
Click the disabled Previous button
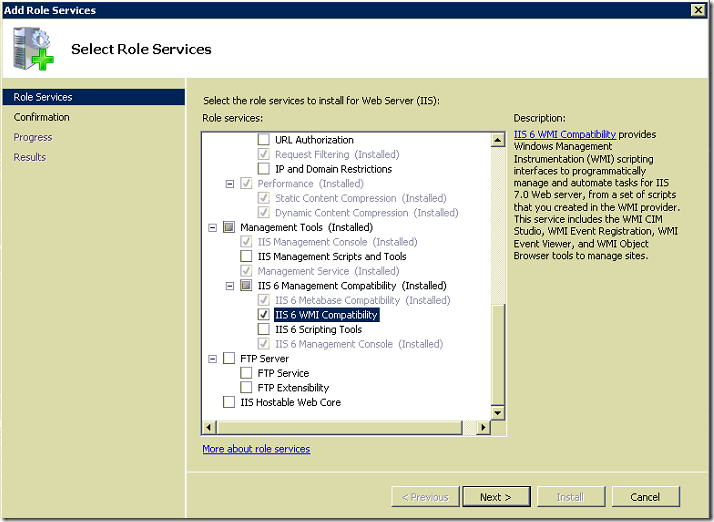coord(425,496)
